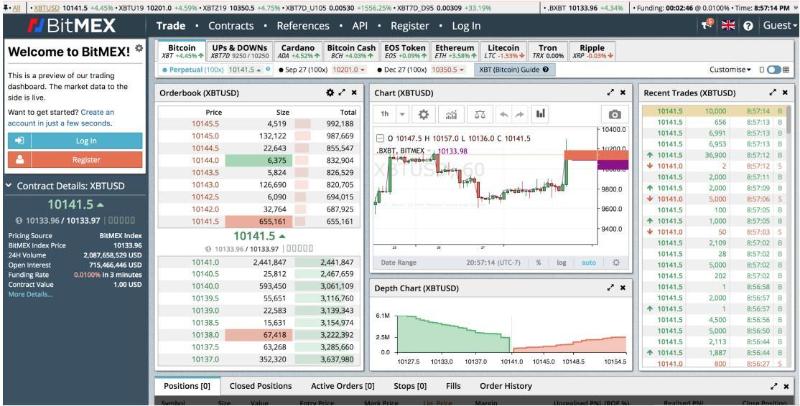
Task: Click the chart bar-style icon
Action: pos(541,115)
